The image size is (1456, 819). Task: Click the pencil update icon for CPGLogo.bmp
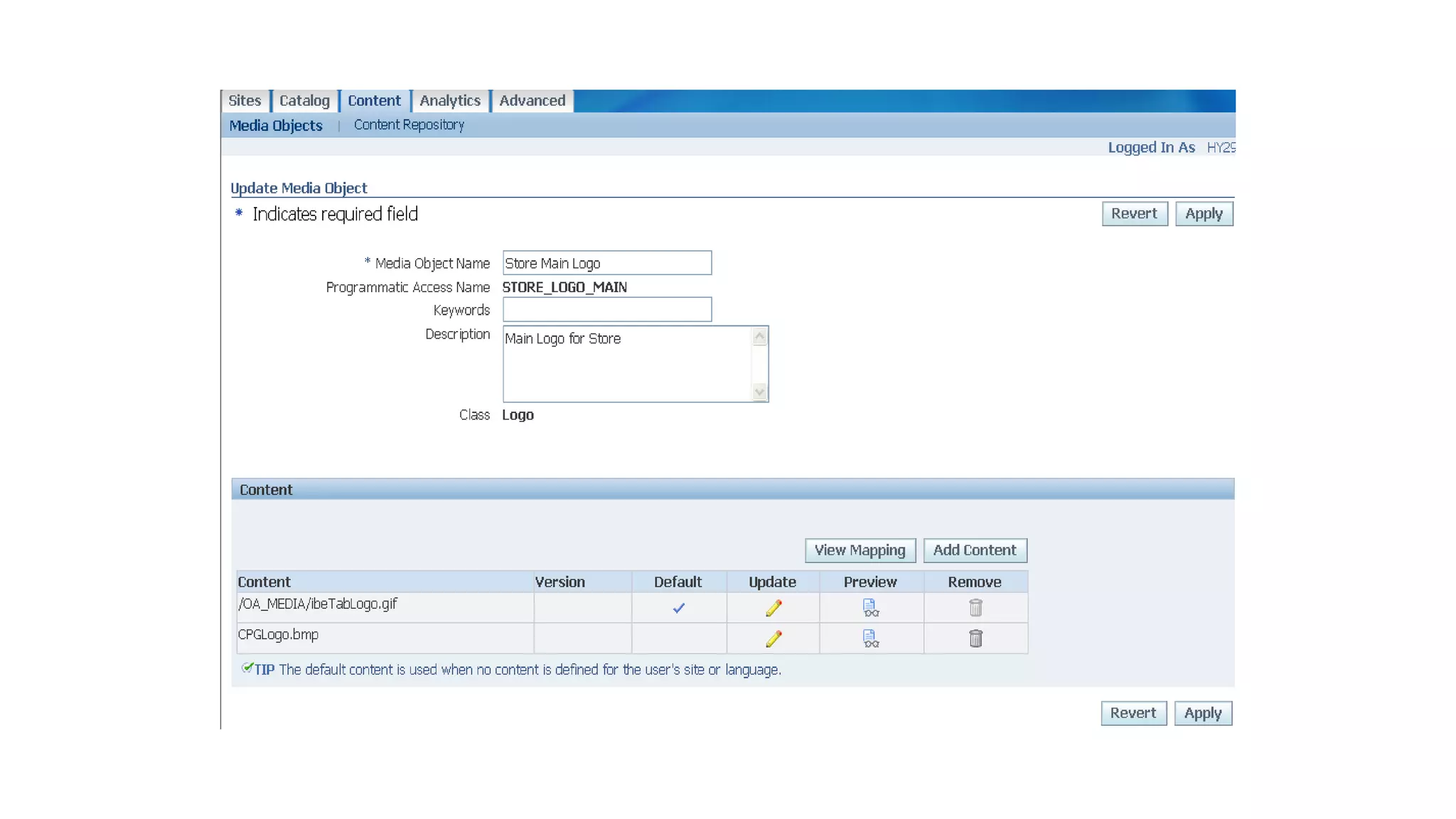773,638
